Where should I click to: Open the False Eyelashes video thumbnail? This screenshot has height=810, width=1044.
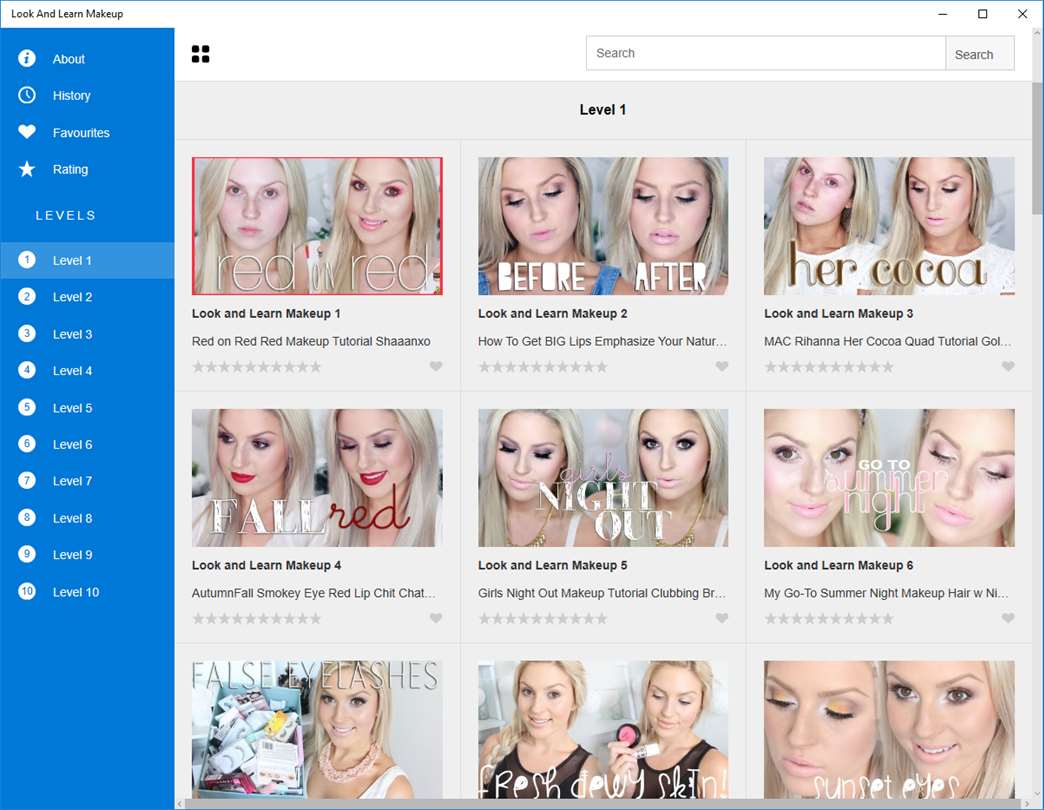coord(317,729)
